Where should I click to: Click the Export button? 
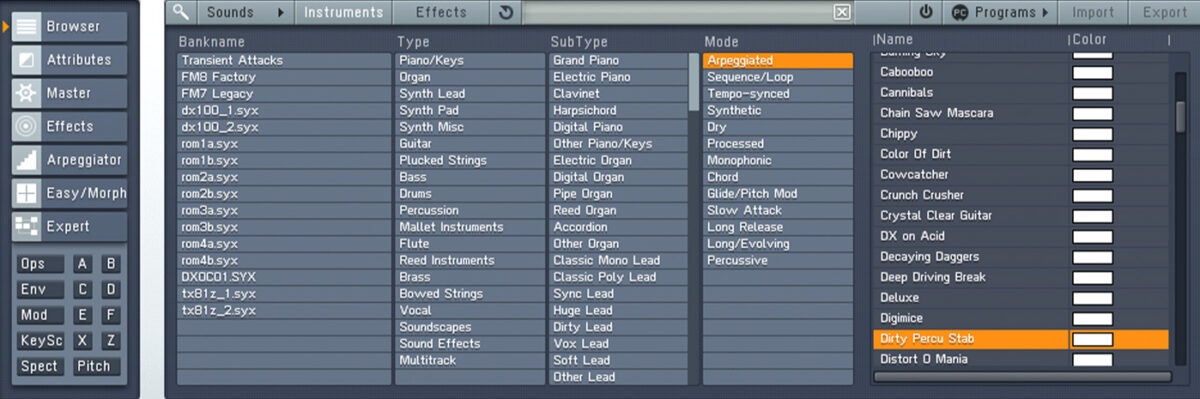click(1164, 13)
